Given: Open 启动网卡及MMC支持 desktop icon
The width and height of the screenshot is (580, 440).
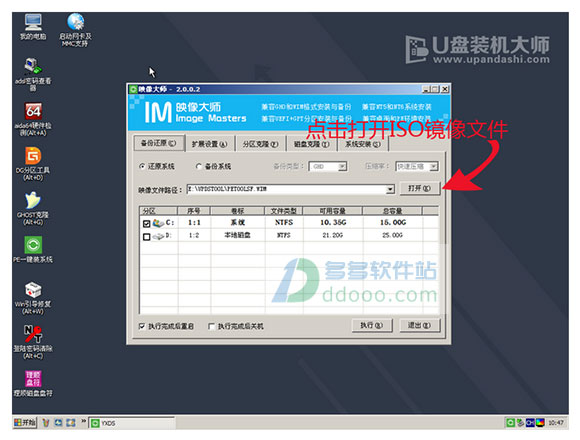Looking at the screenshot, I should tap(75, 30).
